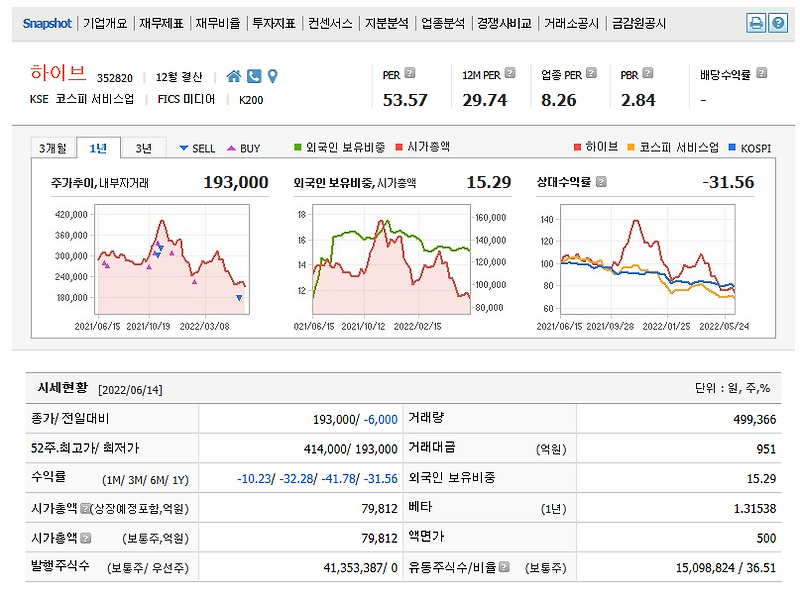This screenshot has height=595, width=800.
Task: Click the PER value 53.57
Action: click(x=405, y=100)
